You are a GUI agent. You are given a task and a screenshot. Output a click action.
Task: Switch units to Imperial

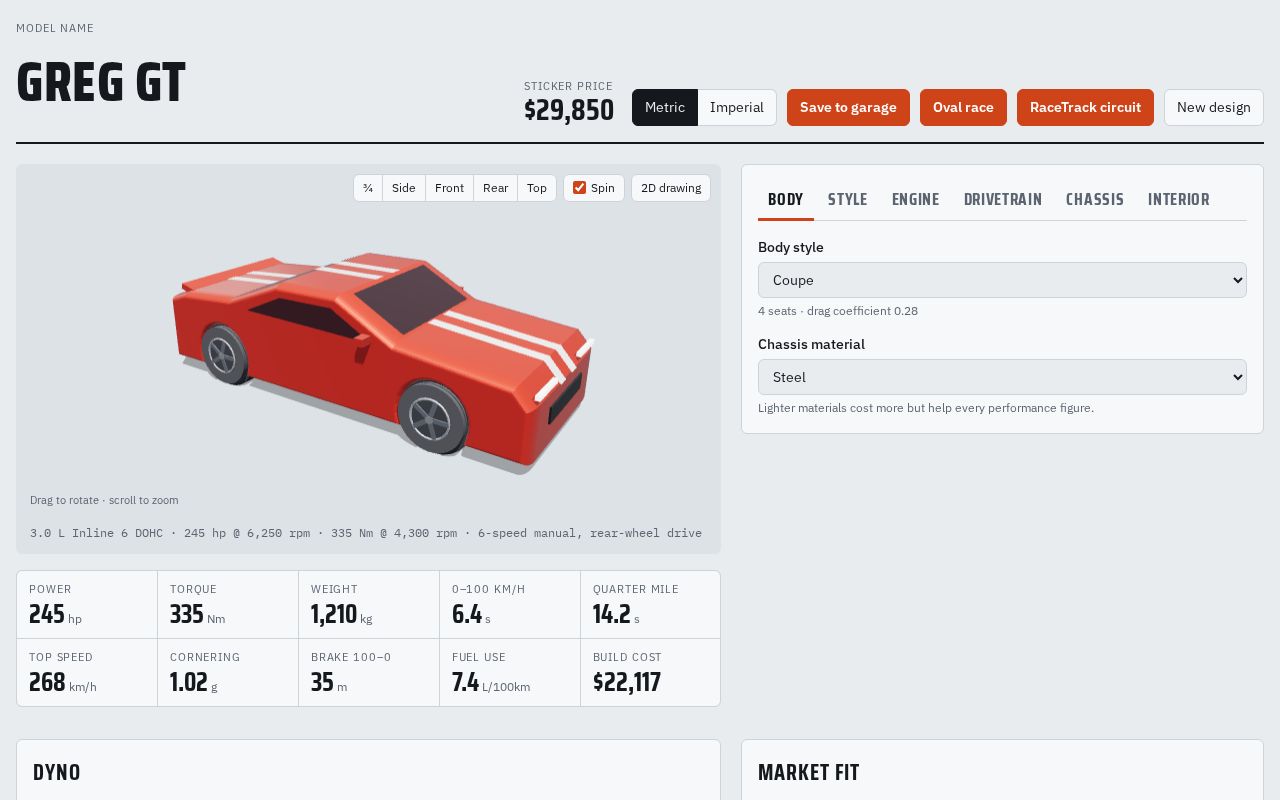coord(737,108)
